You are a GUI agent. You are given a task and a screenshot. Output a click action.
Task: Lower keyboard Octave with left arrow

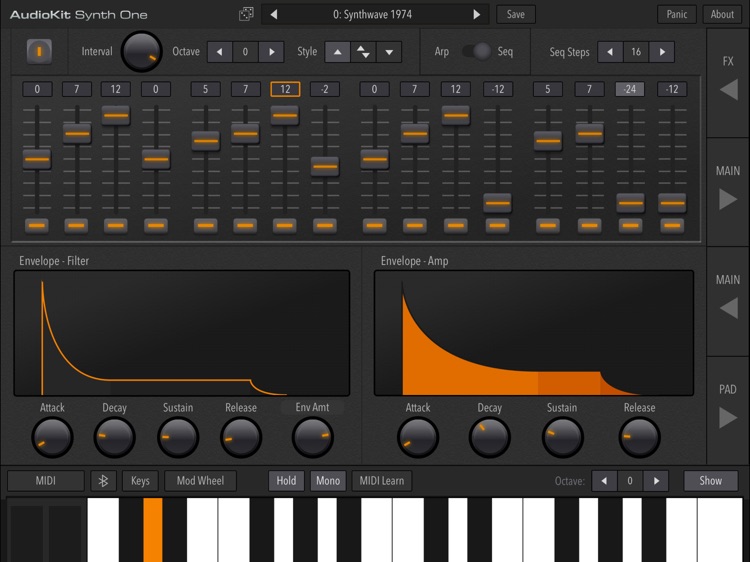click(604, 481)
